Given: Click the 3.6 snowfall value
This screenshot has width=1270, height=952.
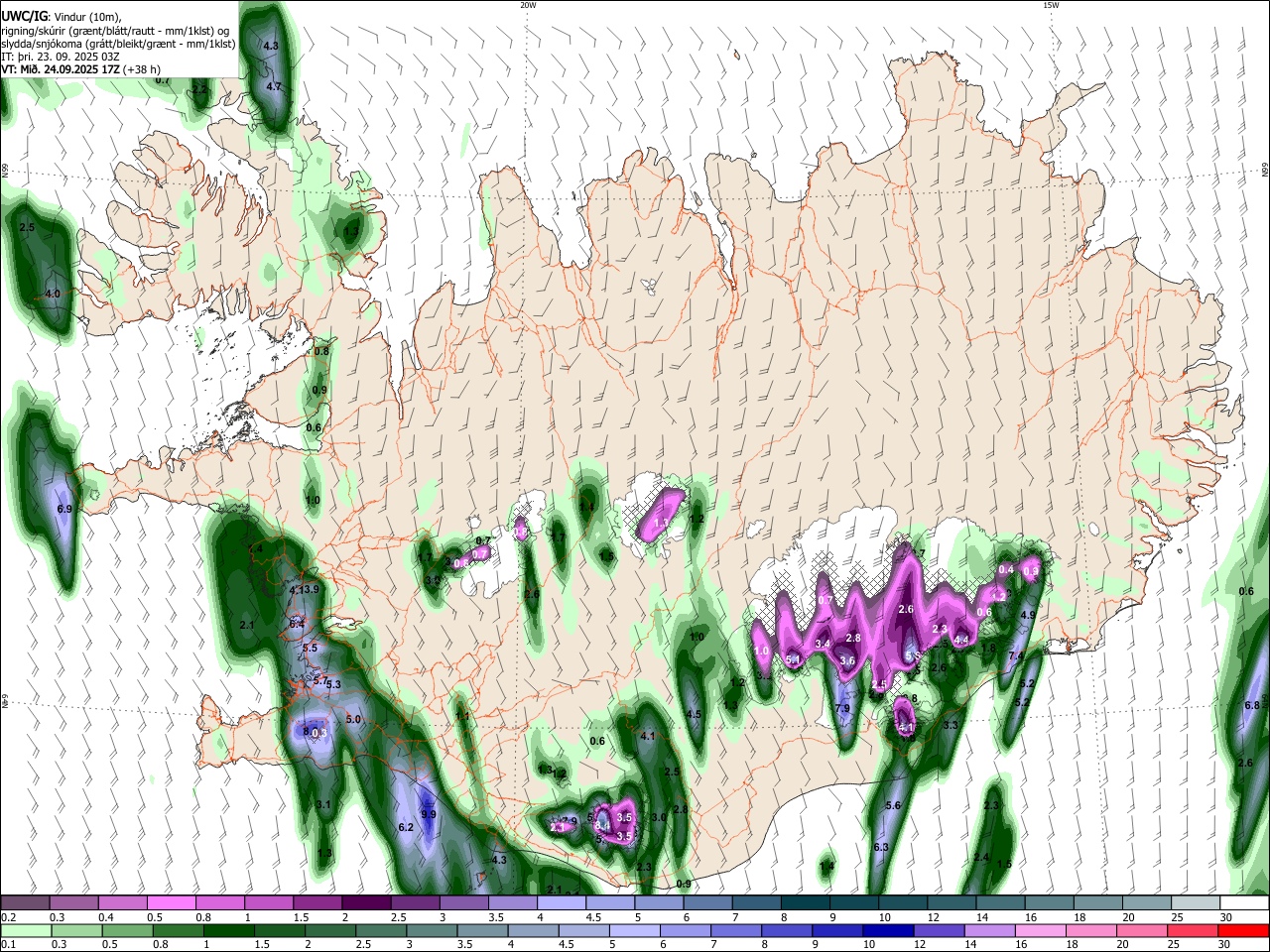Looking at the screenshot, I should 847,660.
